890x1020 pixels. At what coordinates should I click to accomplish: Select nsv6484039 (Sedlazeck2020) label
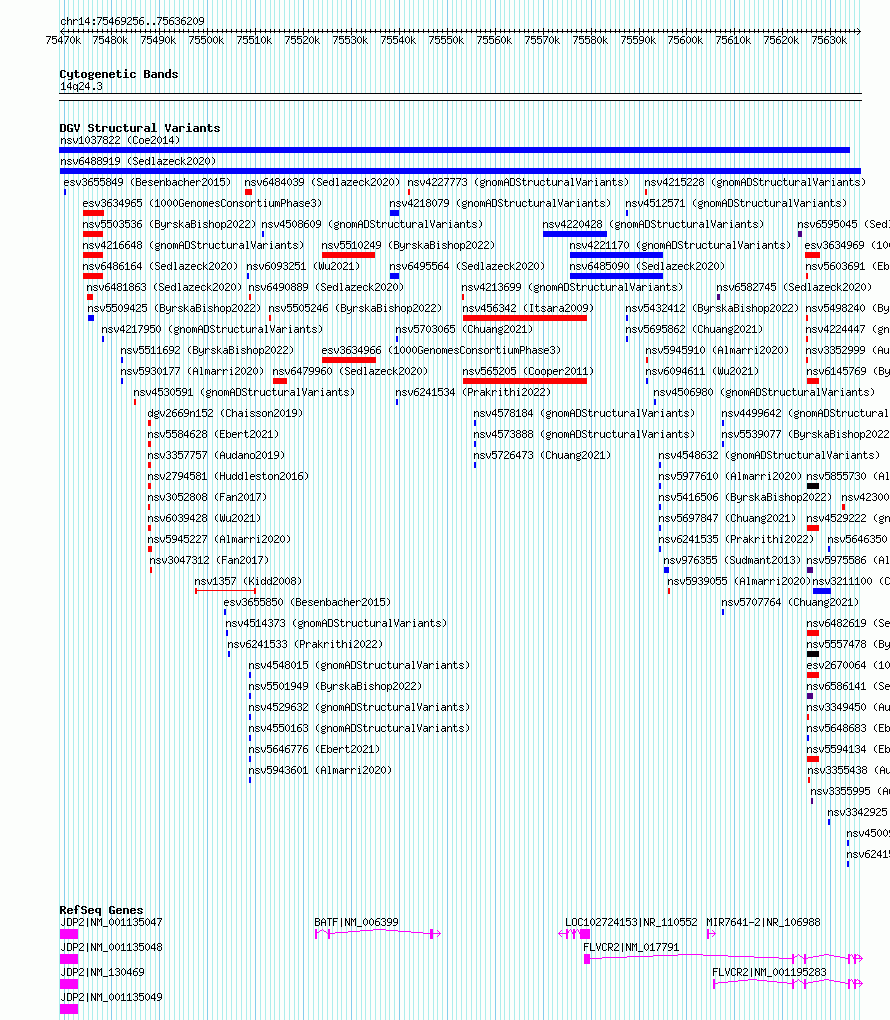(323, 182)
